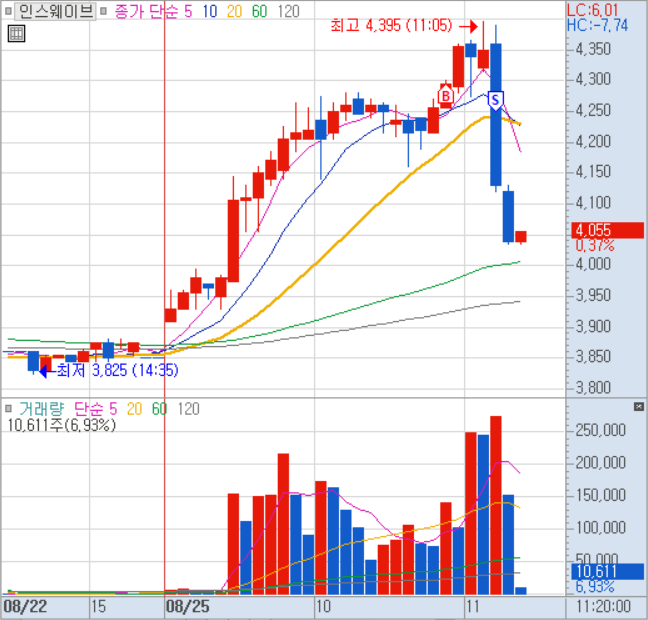Toggle the 5-period moving average in price legend
This screenshot has height=620, width=648.
click(x=186, y=12)
